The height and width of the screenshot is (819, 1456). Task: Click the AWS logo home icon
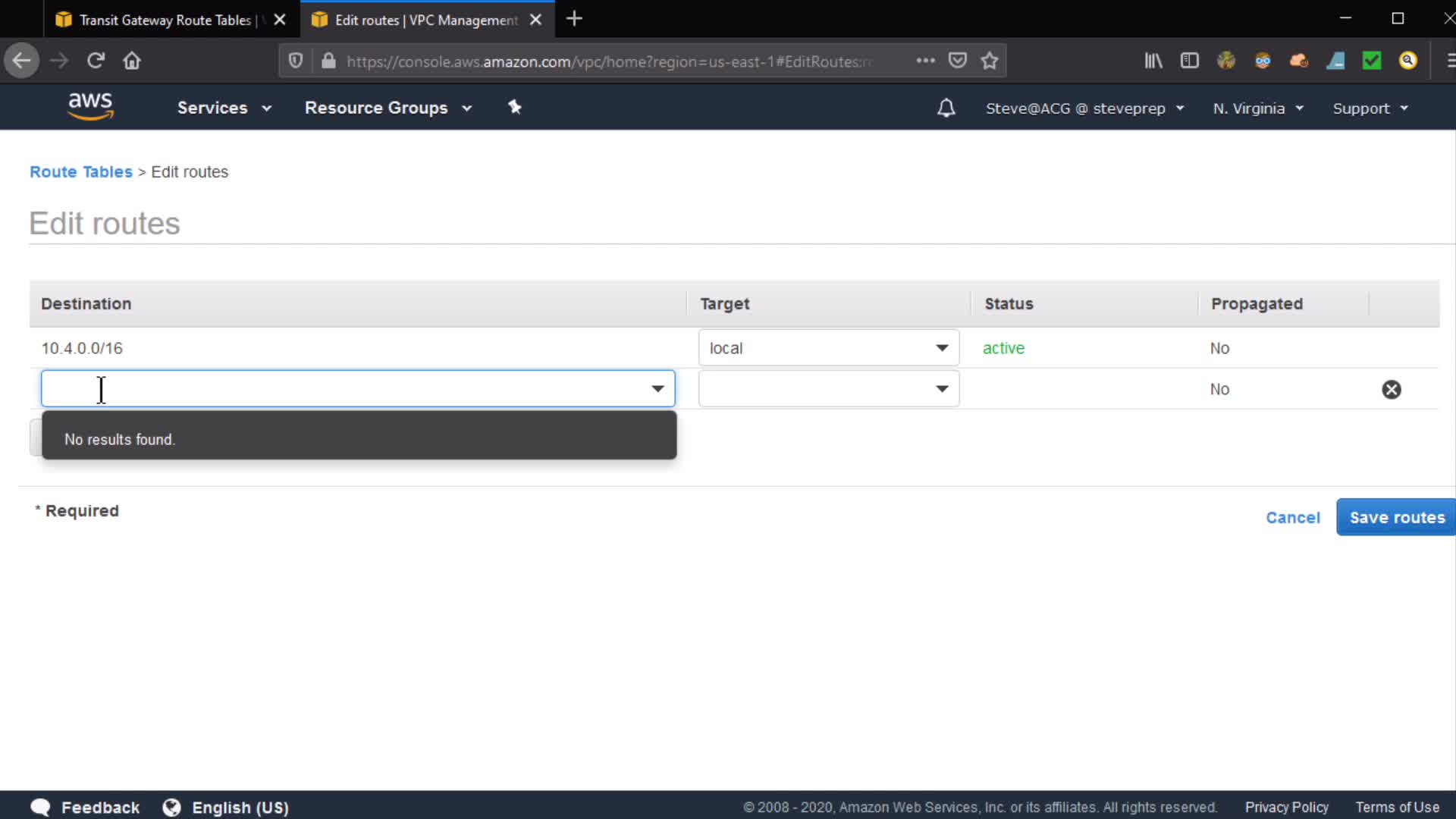tap(90, 107)
